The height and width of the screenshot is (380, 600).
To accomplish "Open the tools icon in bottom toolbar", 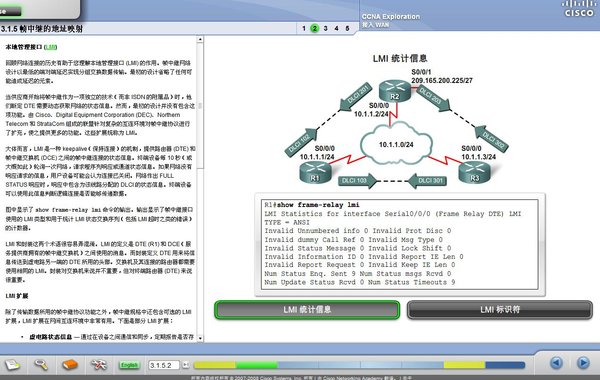I will pos(99,364).
